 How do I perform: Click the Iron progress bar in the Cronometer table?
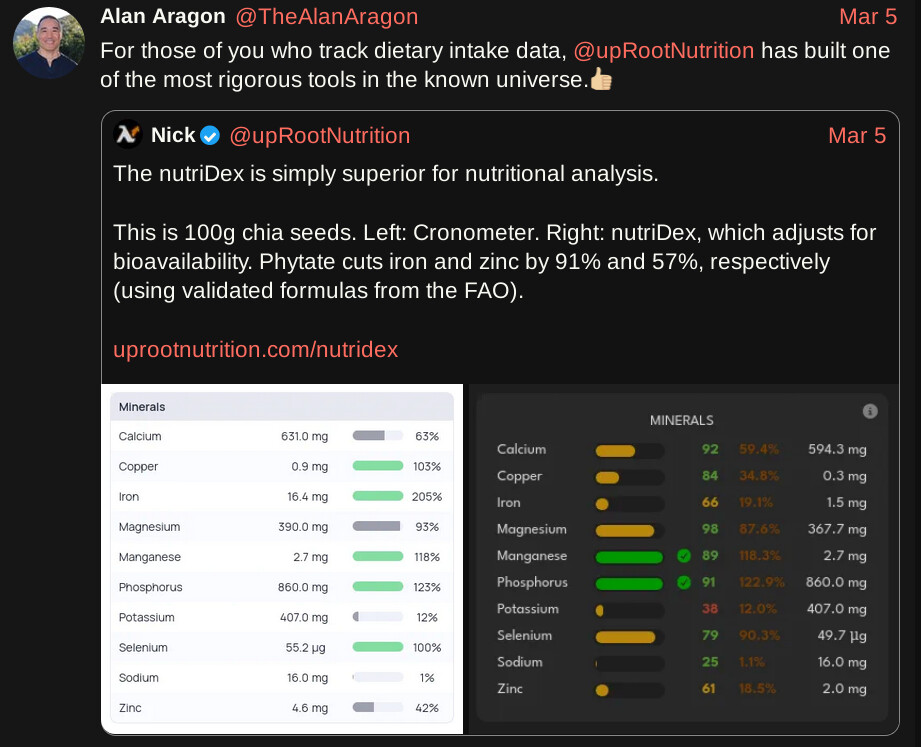tap(377, 496)
